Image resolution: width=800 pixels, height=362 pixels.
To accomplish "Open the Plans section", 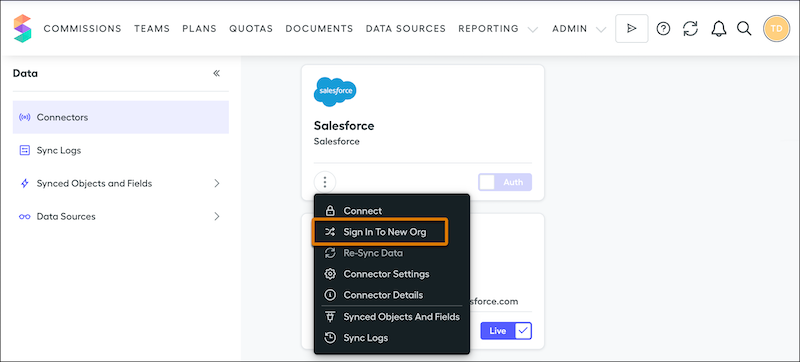I will pyautogui.click(x=199, y=29).
